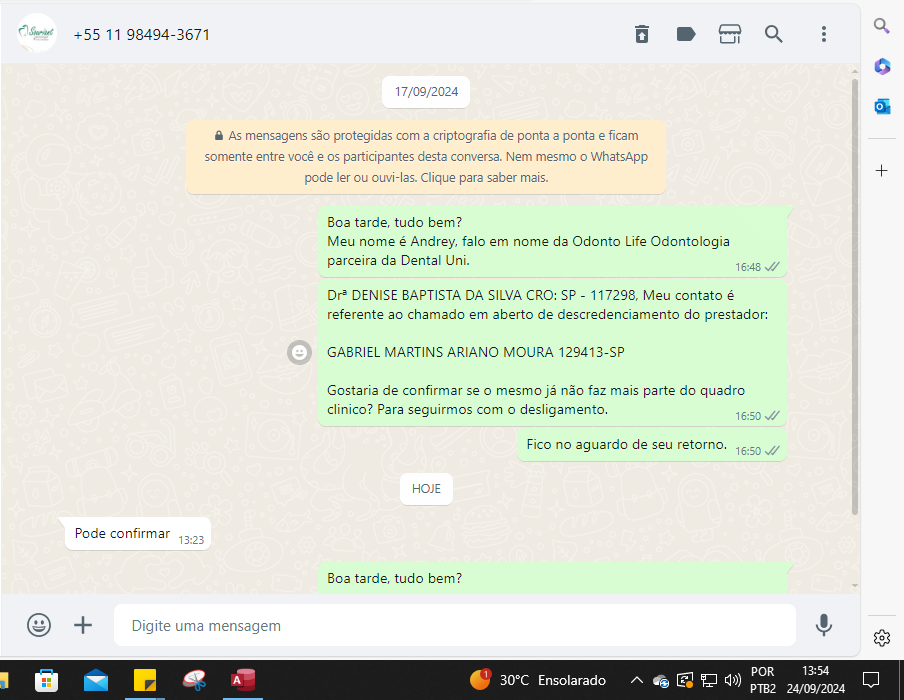Screen dimensions: 904x700
Task: Open the clock showing 13:54 24/09/2024
Action: pyautogui.click(x=815, y=680)
